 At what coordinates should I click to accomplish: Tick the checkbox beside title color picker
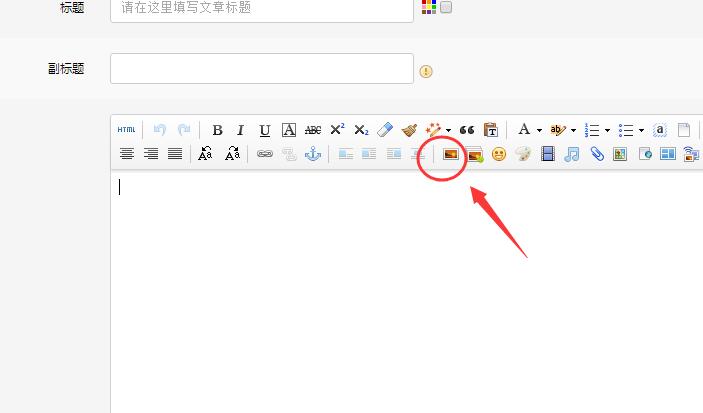tap(446, 7)
